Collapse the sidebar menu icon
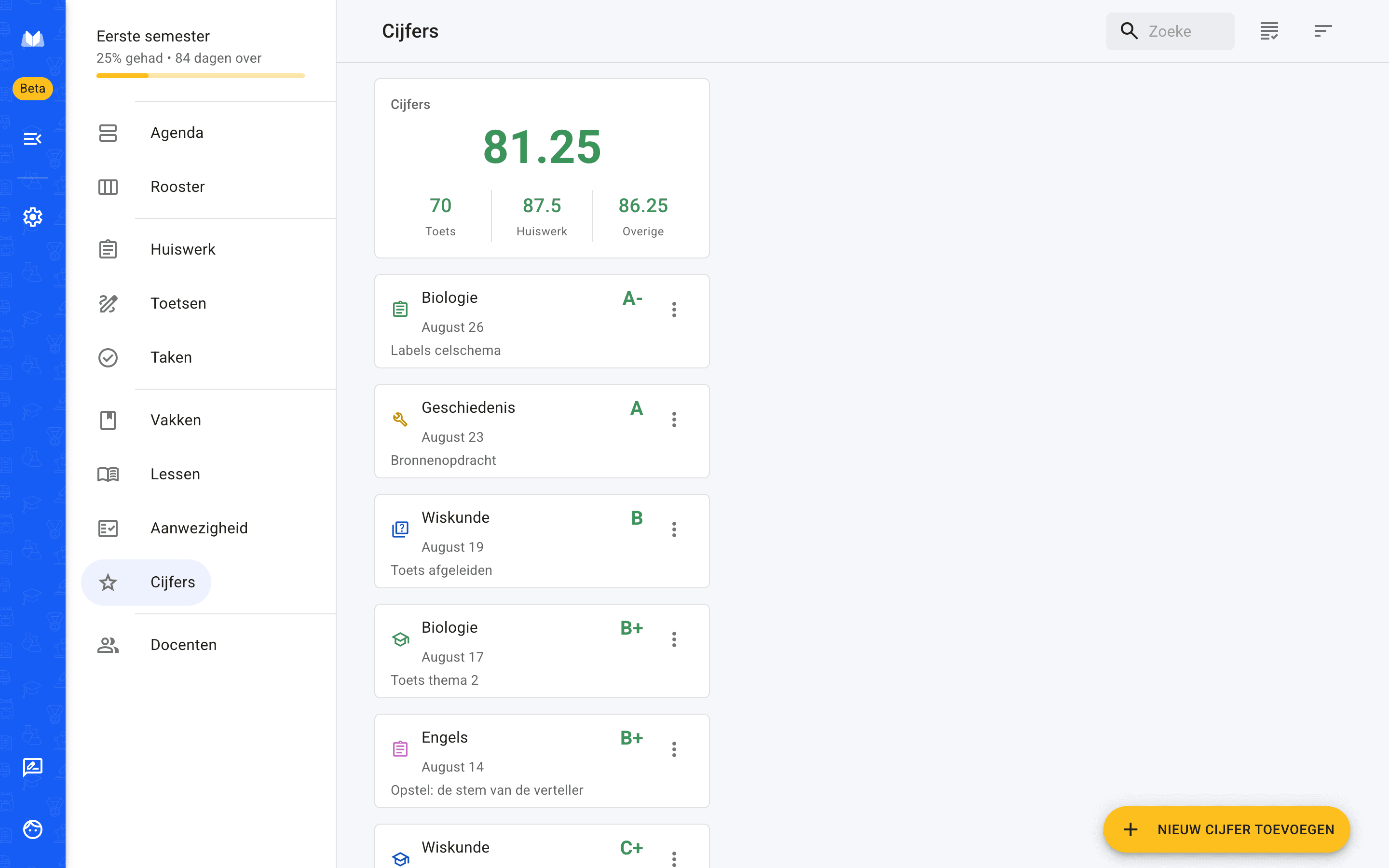This screenshot has width=1389, height=868. pyautogui.click(x=32, y=138)
